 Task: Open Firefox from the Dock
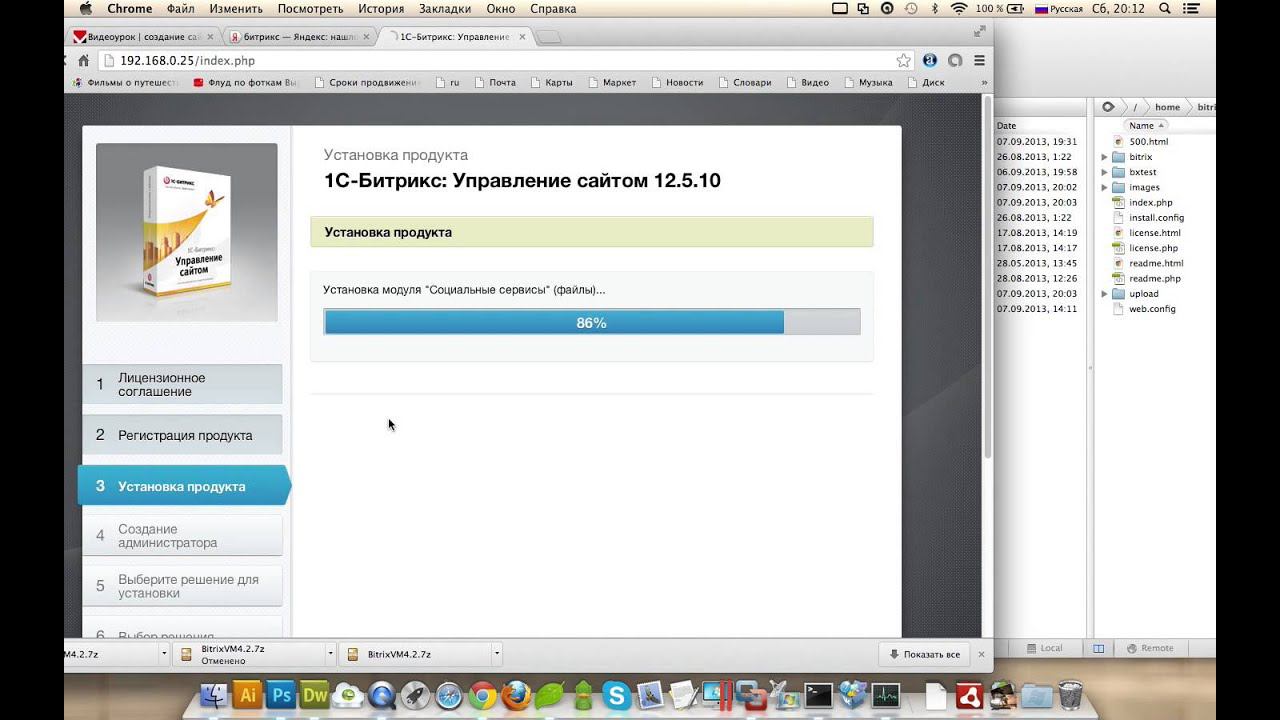click(516, 695)
